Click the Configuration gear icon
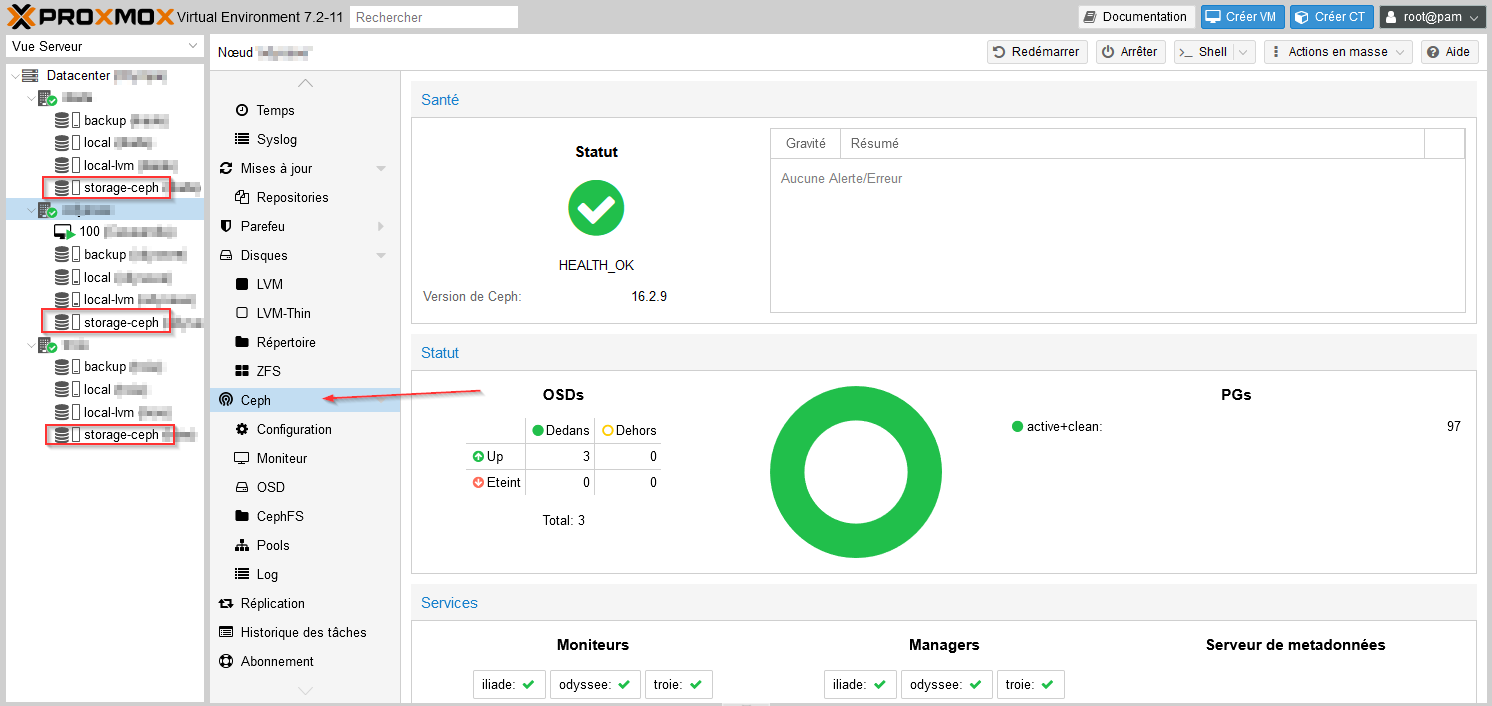This screenshot has height=706, width=1492. [241, 429]
